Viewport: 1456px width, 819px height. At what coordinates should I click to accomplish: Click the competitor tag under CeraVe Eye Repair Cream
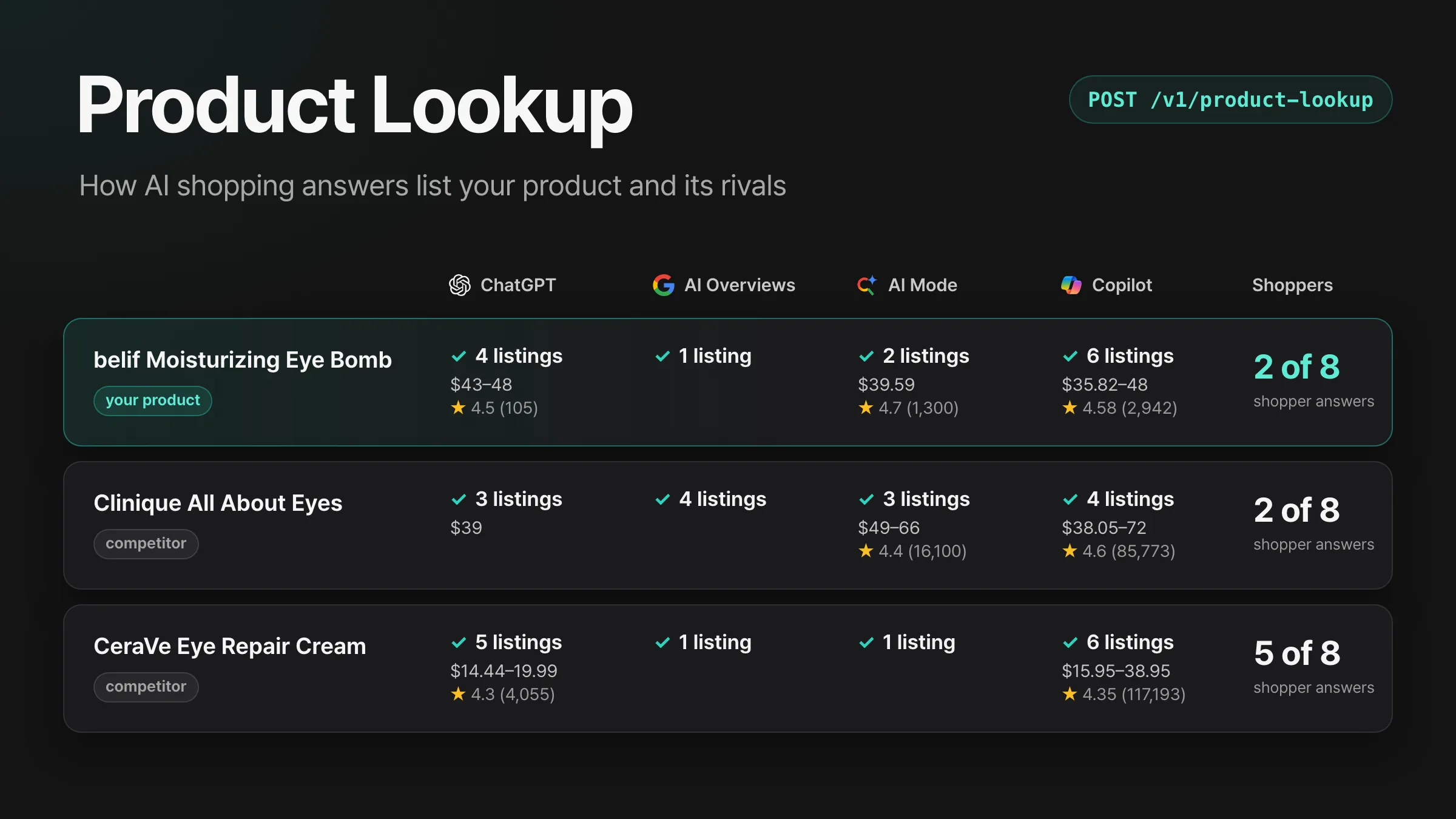tap(146, 687)
